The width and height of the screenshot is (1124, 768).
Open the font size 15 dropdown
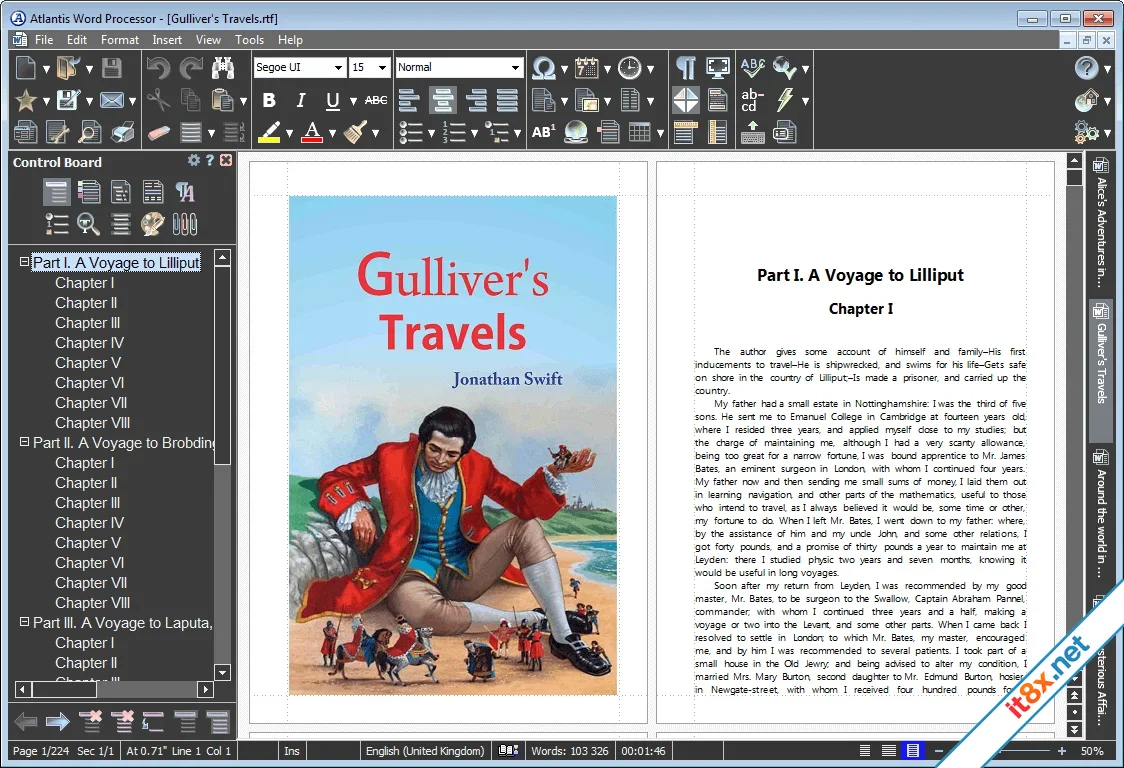pyautogui.click(x=383, y=67)
